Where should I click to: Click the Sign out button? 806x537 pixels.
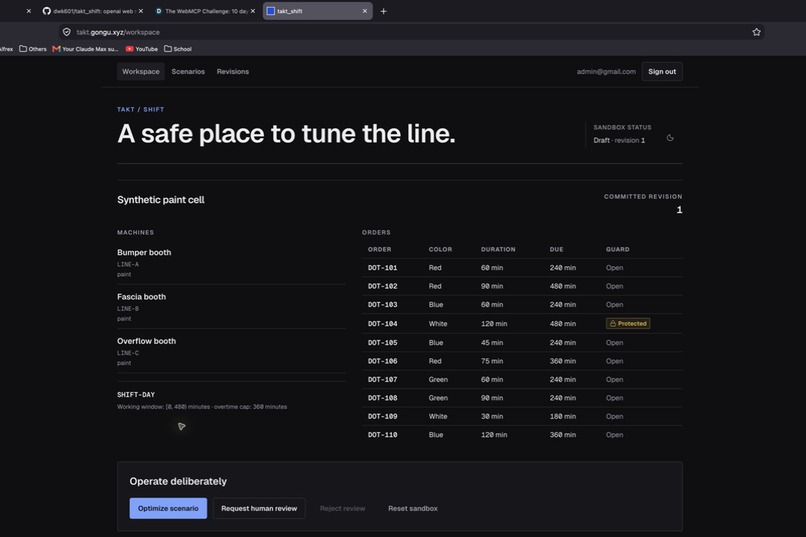click(662, 71)
